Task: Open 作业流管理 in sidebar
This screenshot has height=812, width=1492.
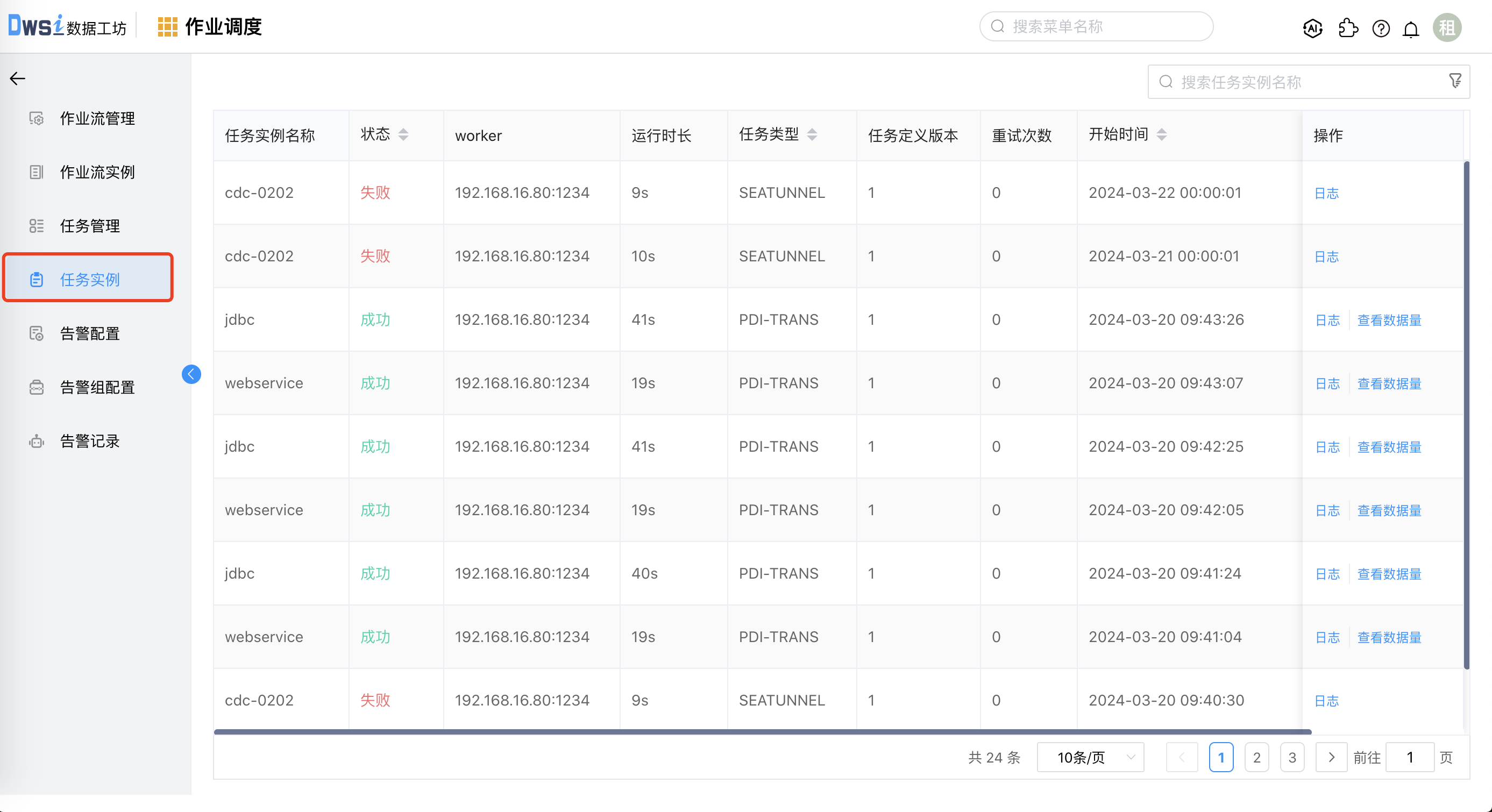Action: pos(97,118)
